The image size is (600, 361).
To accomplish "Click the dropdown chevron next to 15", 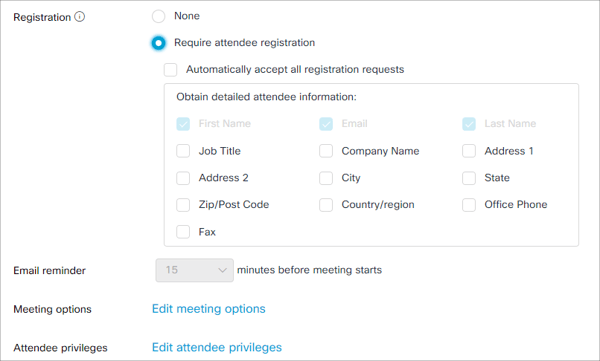I will 222,270.
